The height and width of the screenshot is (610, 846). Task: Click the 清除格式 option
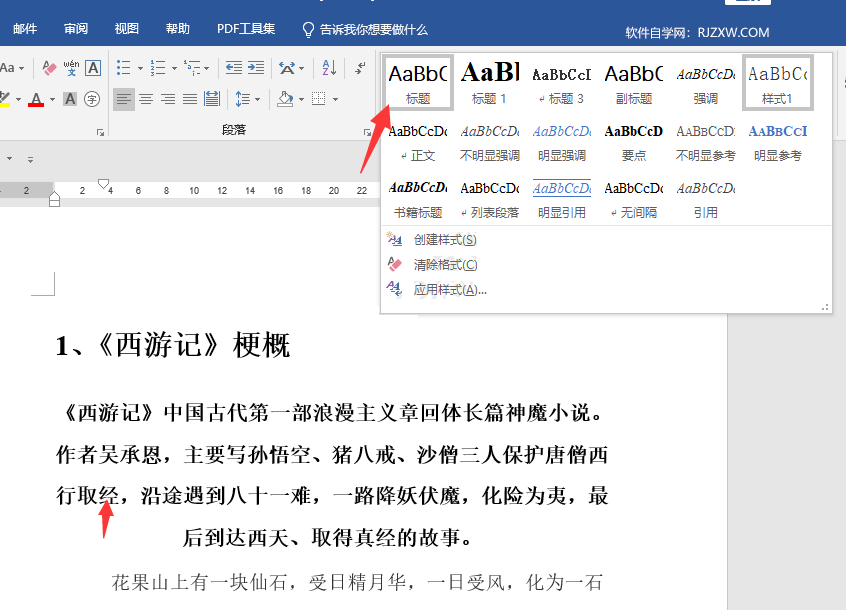(444, 263)
